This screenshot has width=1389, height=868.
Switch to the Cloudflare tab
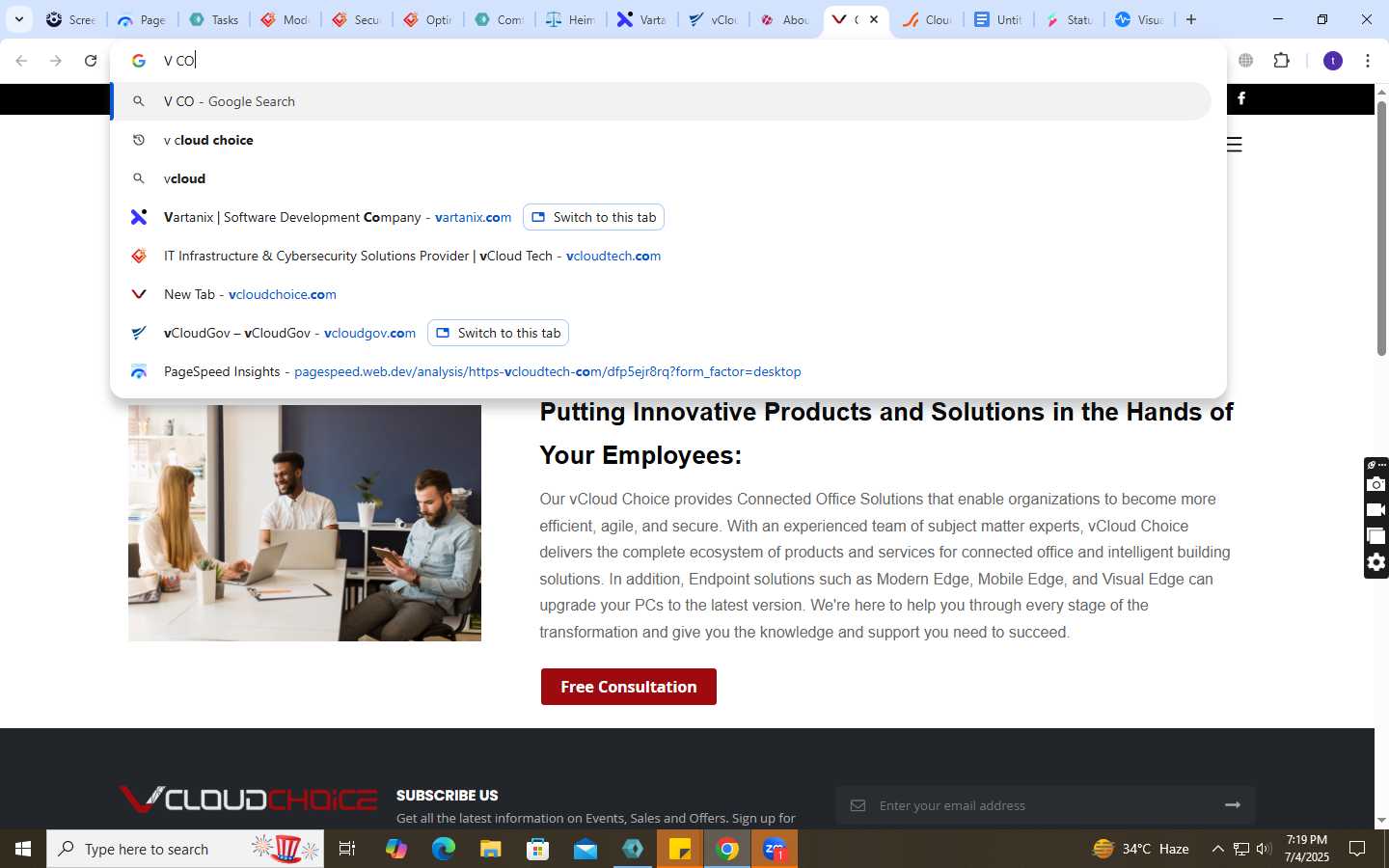coord(927,19)
